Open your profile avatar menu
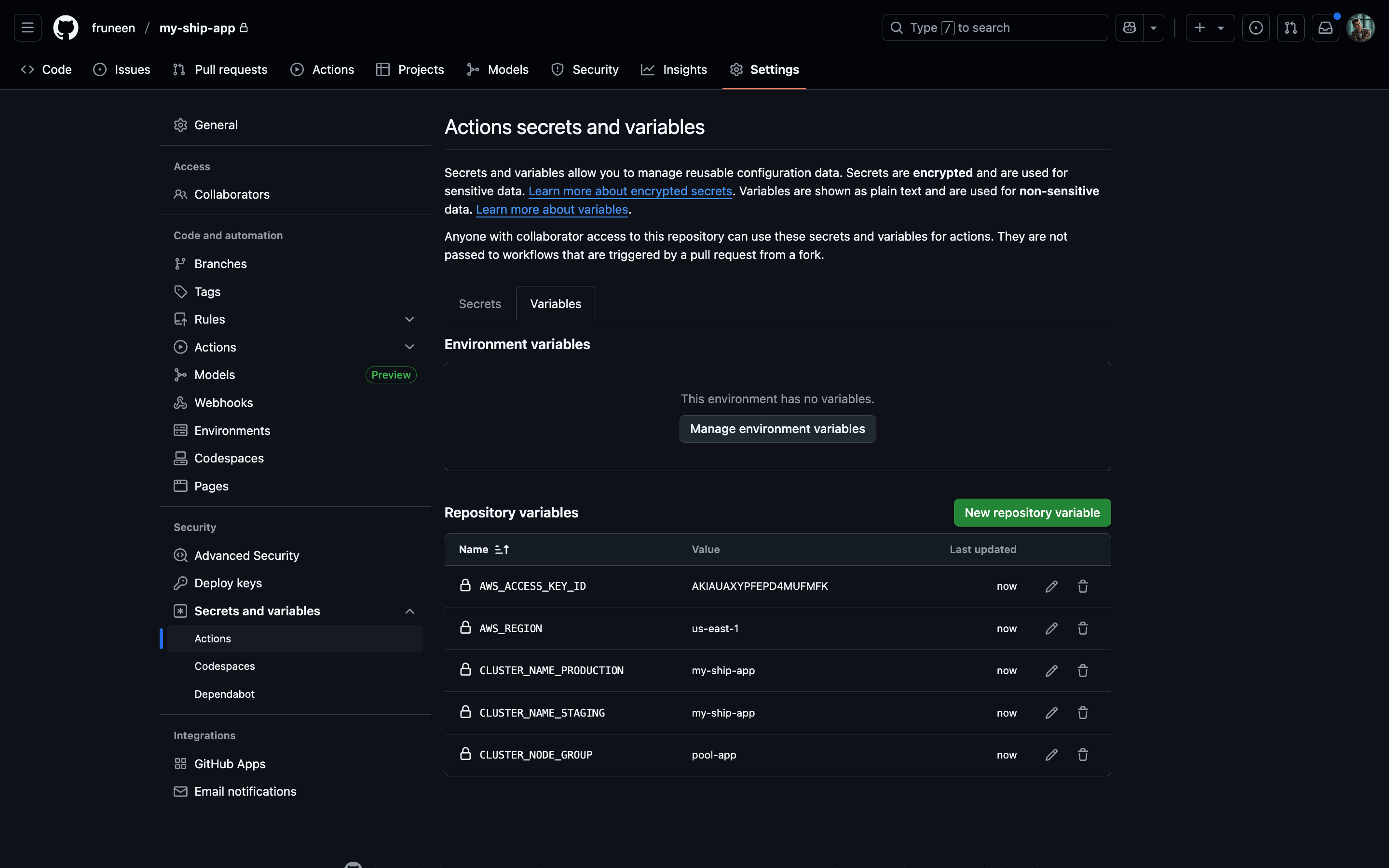 tap(1361, 27)
